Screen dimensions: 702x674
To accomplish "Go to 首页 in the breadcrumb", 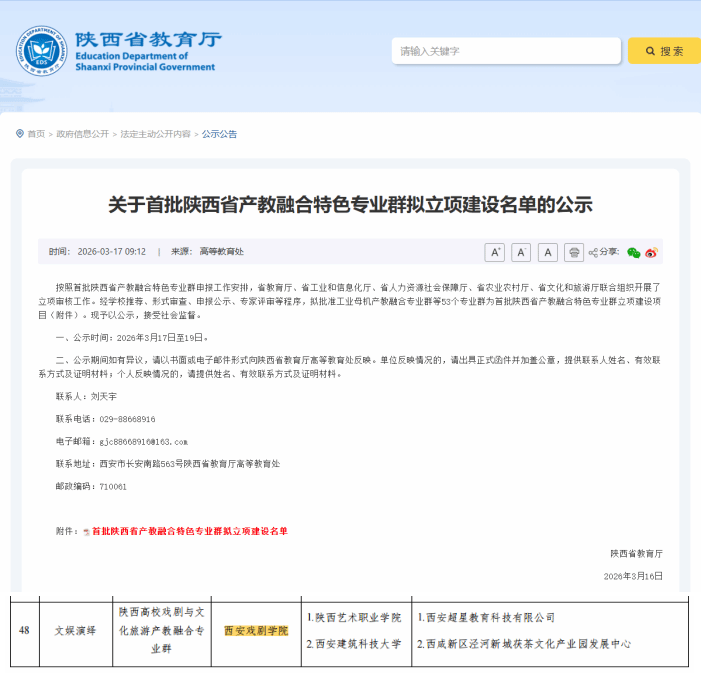I will [x=36, y=134].
